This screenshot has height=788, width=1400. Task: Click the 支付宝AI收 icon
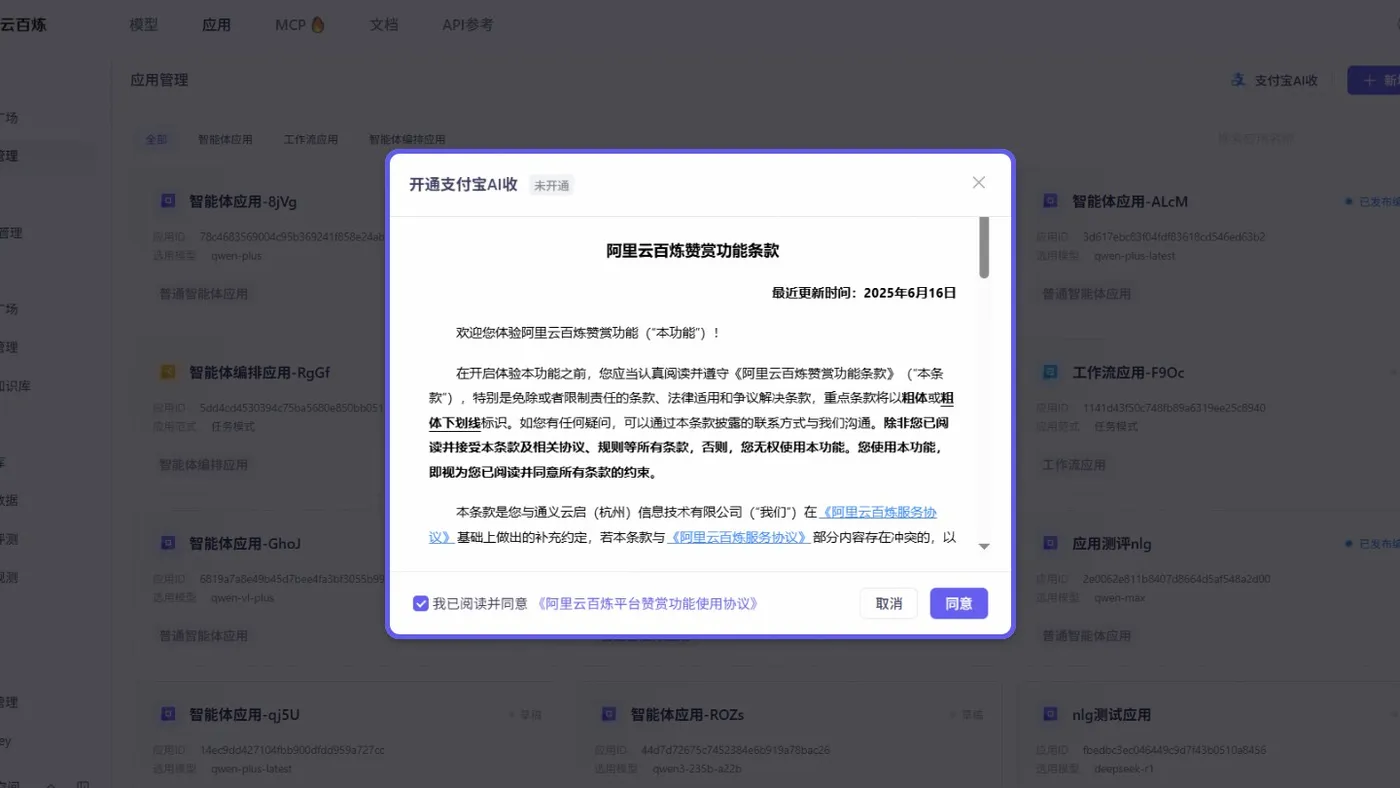coord(1238,80)
